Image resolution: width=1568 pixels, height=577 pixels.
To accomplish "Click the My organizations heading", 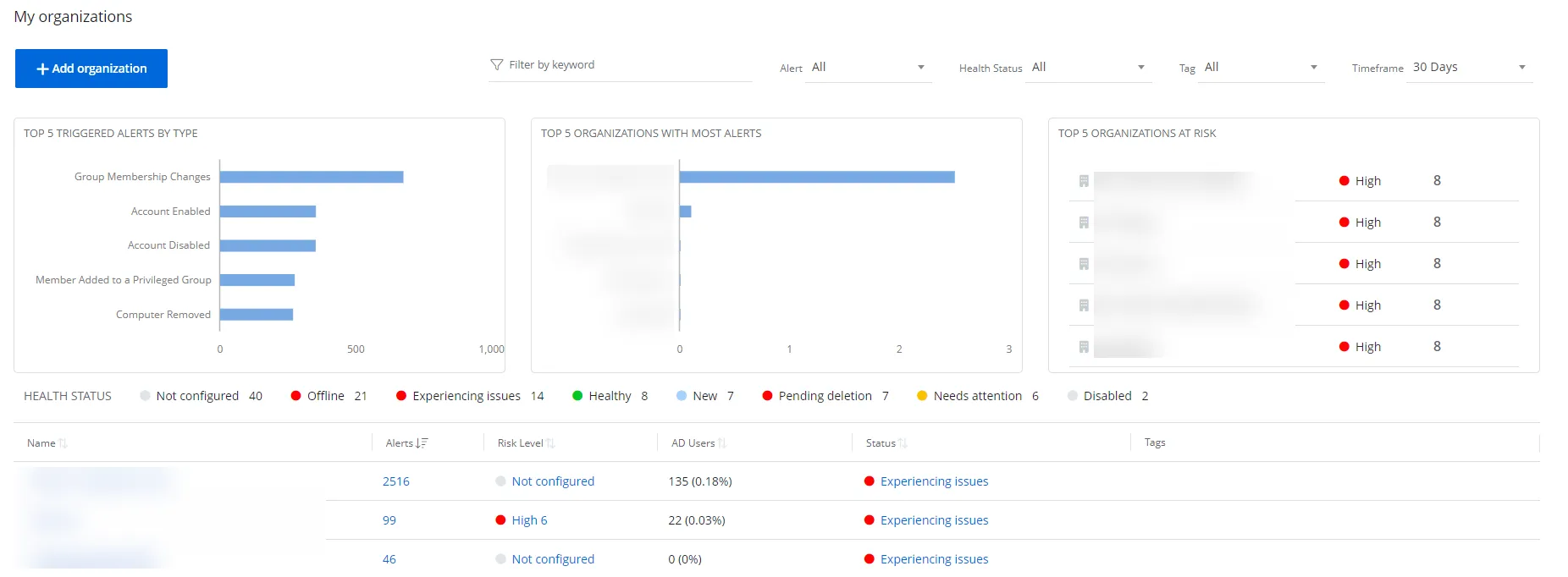I will point(73,17).
